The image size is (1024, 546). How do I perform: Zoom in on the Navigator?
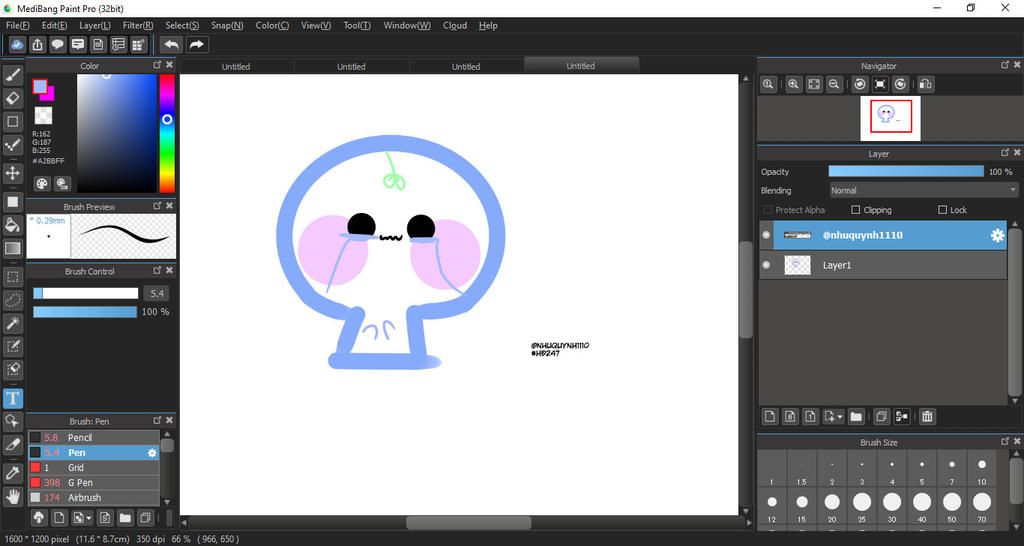(793, 84)
